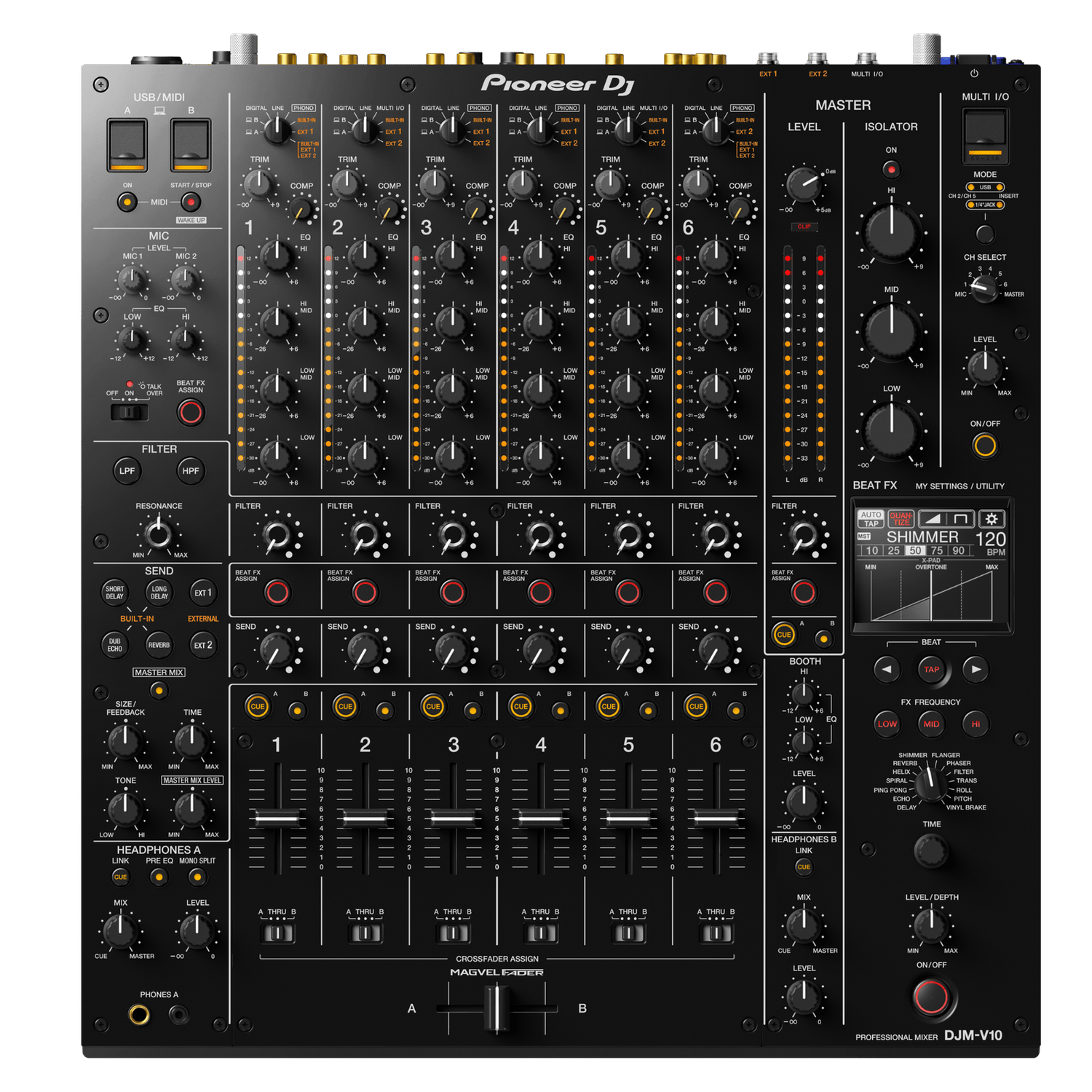Select the Short Delay send effect
This screenshot has width=1092, height=1092.
click(115, 593)
